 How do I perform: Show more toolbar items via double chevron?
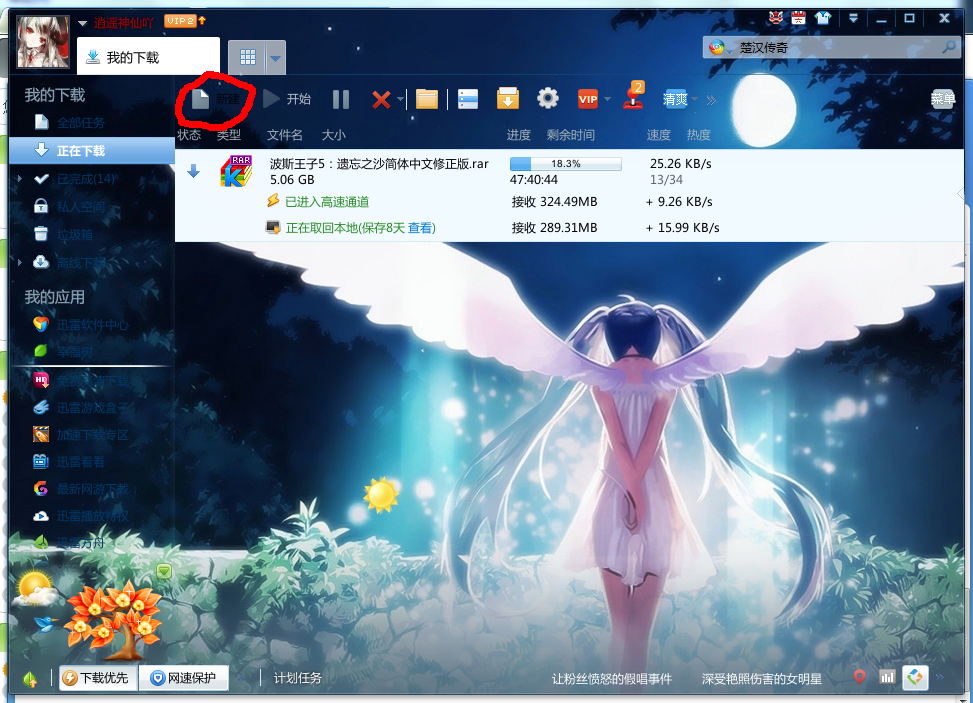711,99
